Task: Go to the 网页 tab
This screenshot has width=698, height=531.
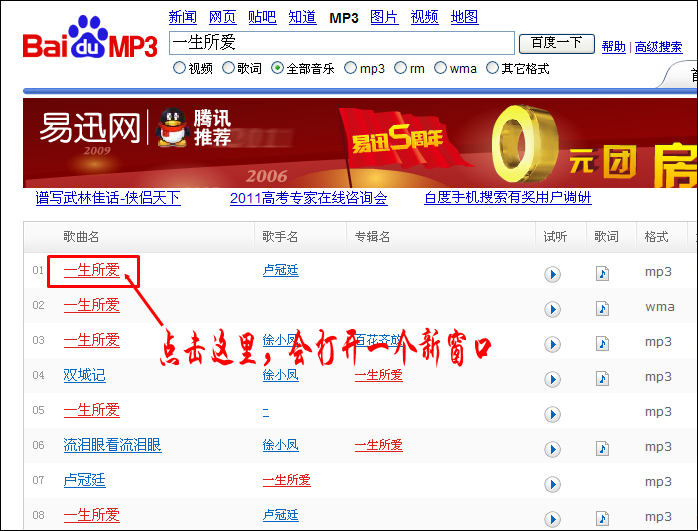Action: coord(223,17)
